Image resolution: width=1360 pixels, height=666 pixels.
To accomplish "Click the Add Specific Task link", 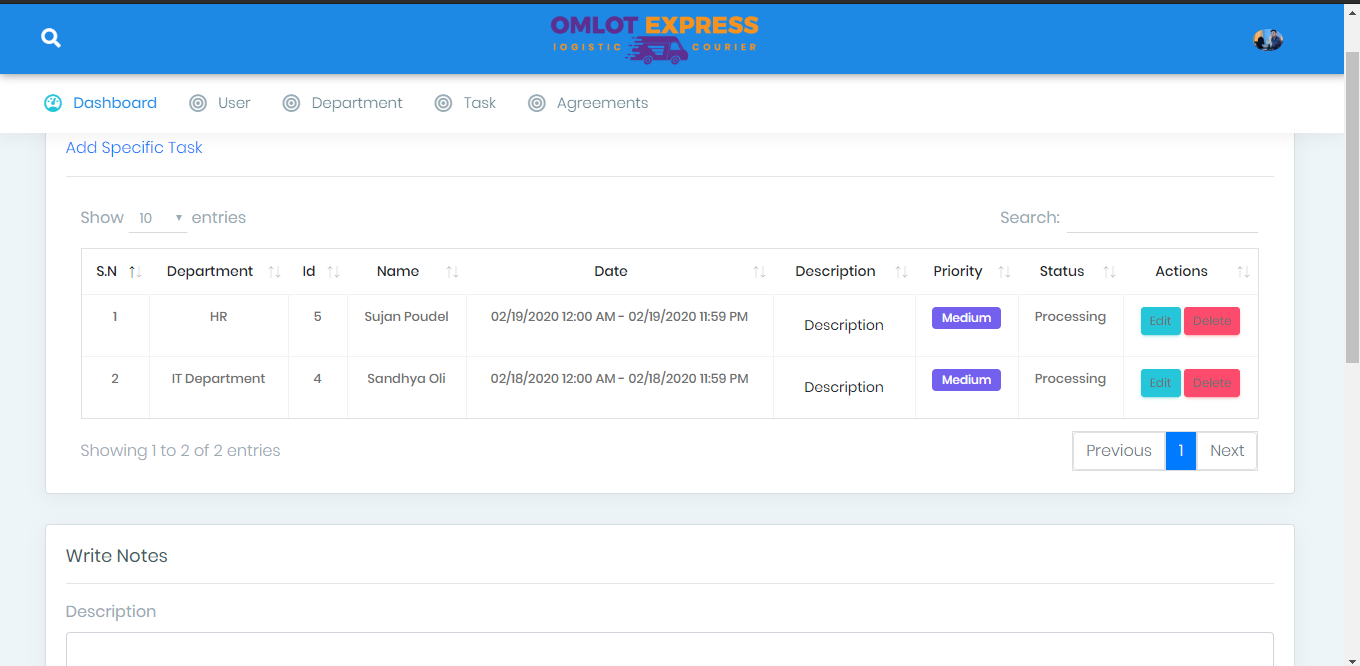I will click(x=134, y=148).
